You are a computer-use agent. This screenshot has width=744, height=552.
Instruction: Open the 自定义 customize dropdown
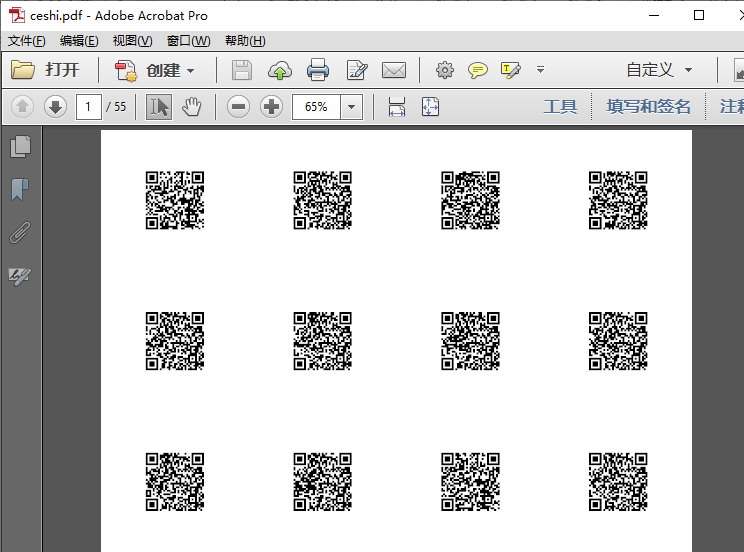coord(659,70)
